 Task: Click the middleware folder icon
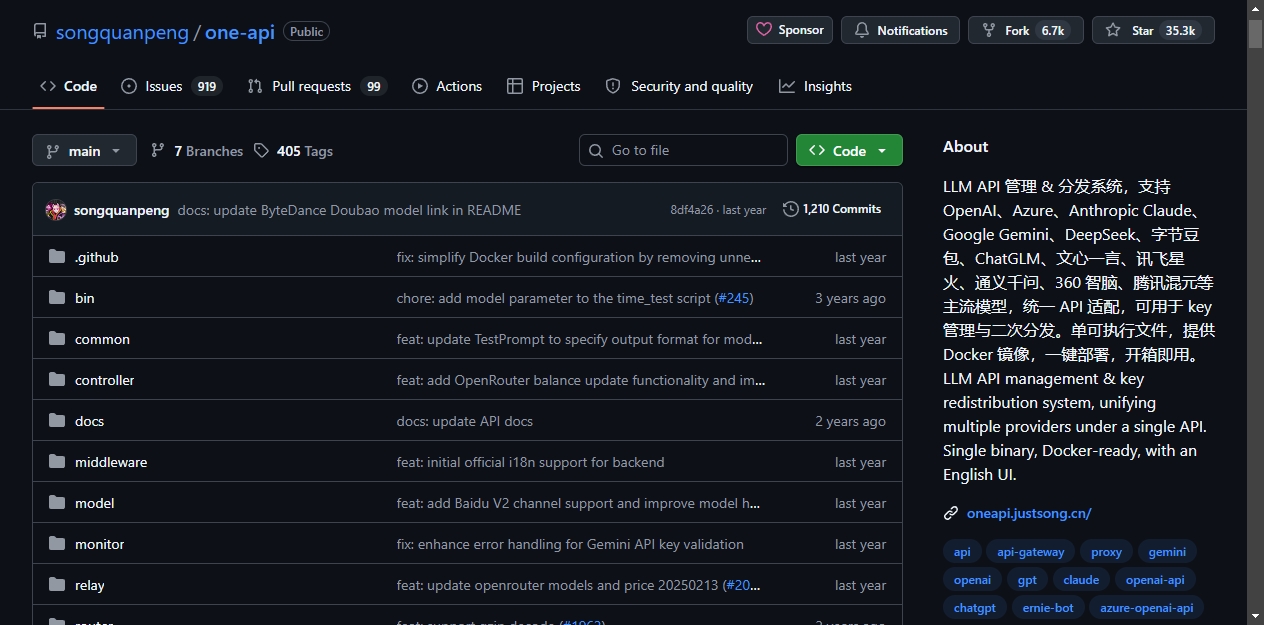coord(57,462)
